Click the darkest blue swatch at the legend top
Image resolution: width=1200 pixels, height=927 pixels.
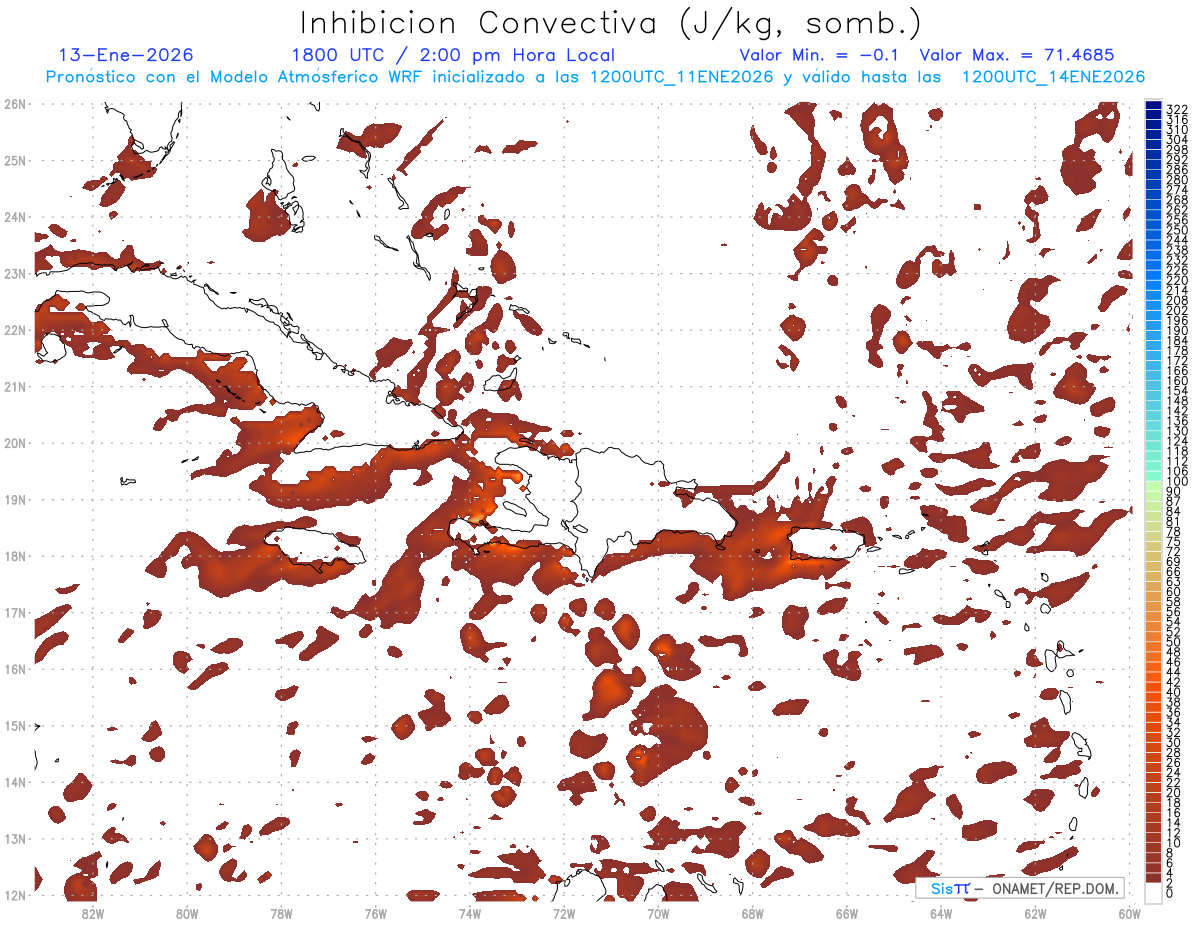pos(1153,106)
